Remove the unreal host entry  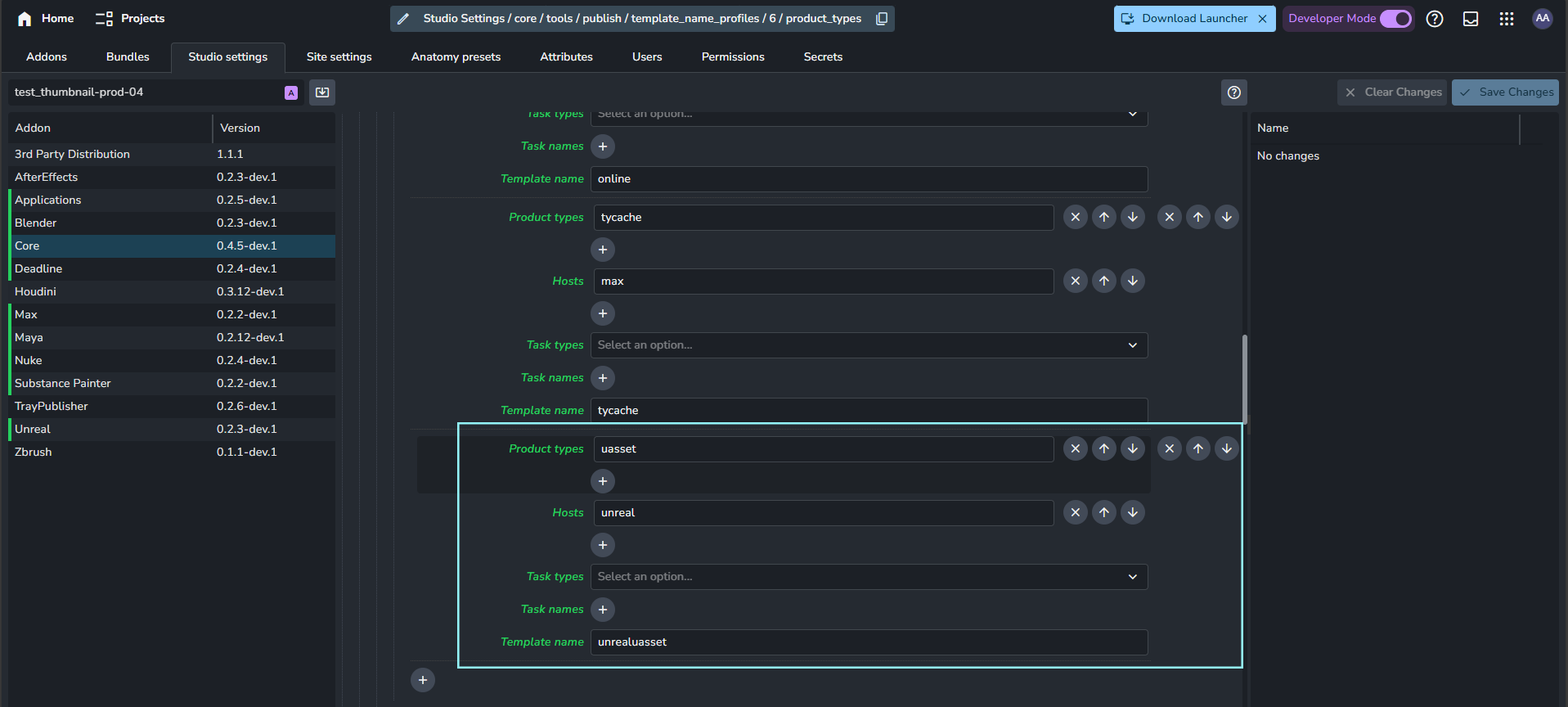coord(1076,512)
